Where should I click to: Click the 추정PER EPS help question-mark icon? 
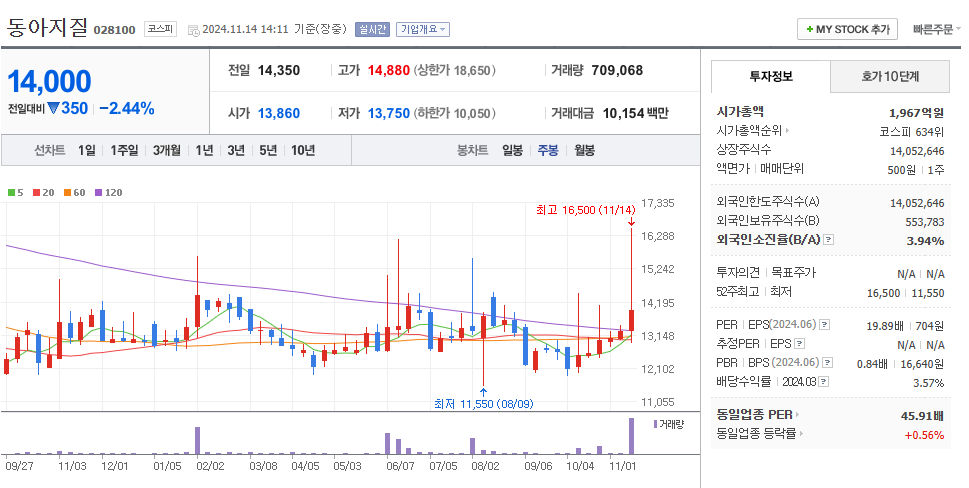point(799,344)
